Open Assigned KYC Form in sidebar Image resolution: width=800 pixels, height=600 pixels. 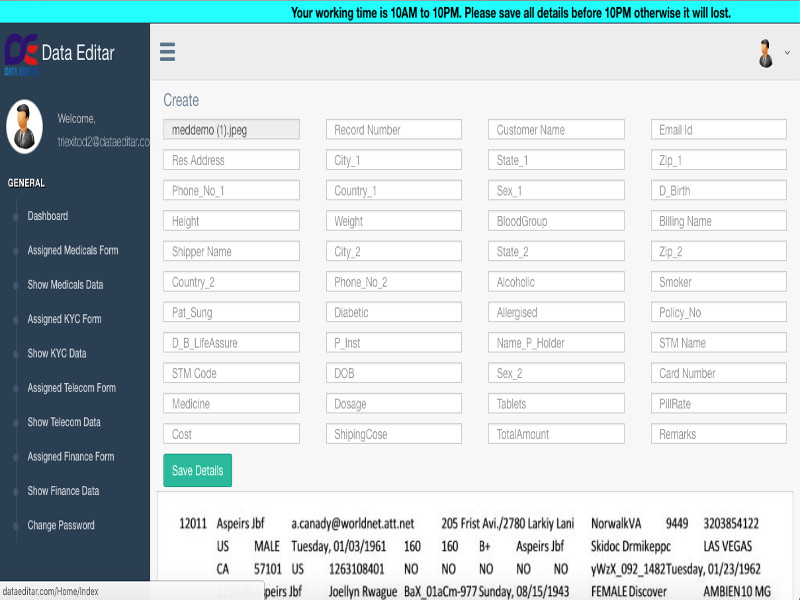point(64,319)
